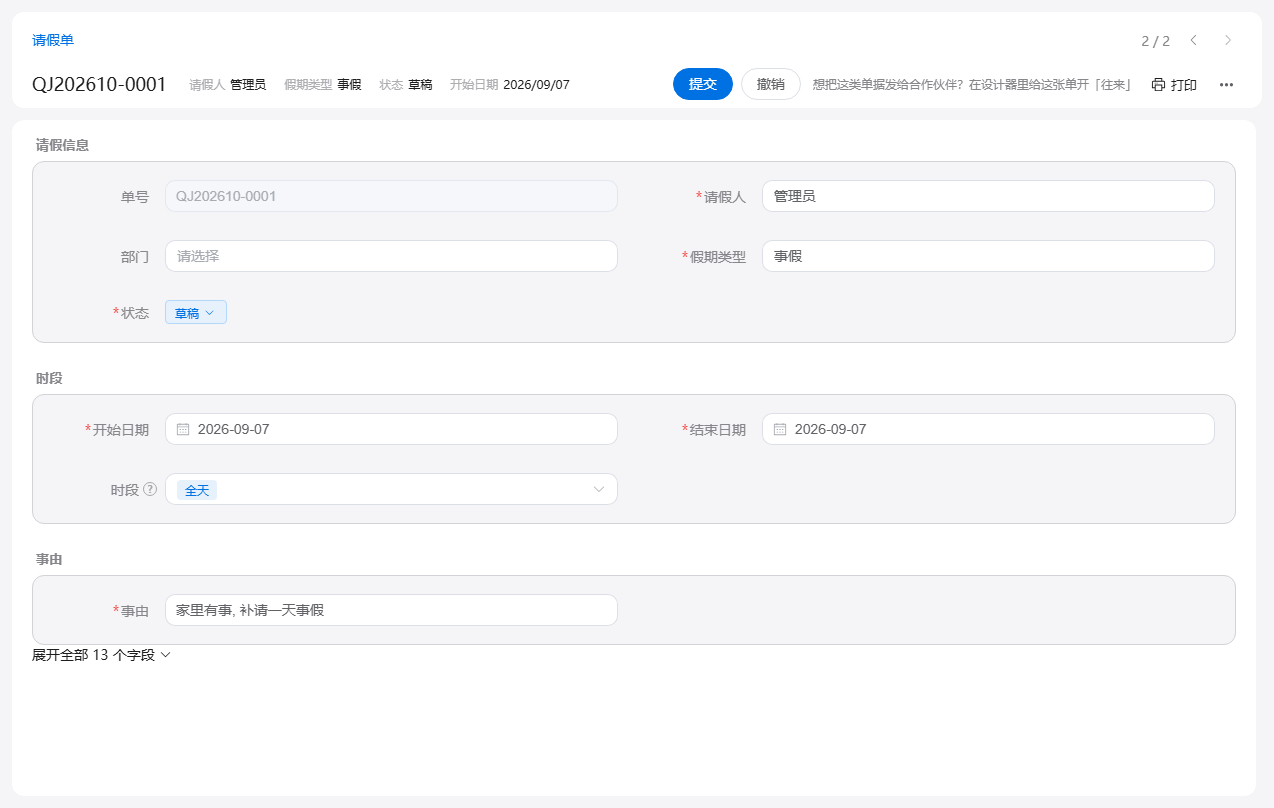Open the 时段 全天 dropdown

(x=391, y=489)
